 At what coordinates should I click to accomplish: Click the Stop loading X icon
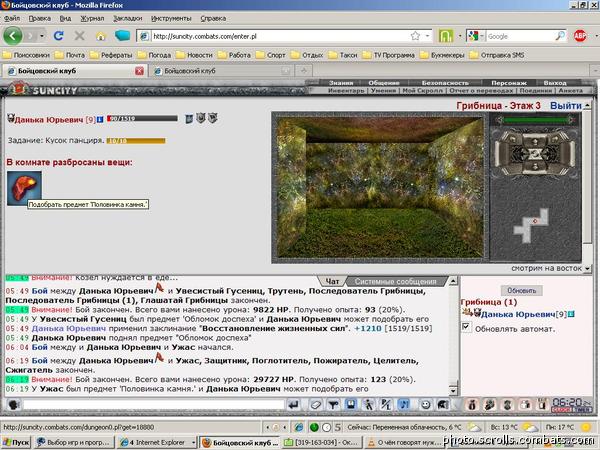(79, 36)
